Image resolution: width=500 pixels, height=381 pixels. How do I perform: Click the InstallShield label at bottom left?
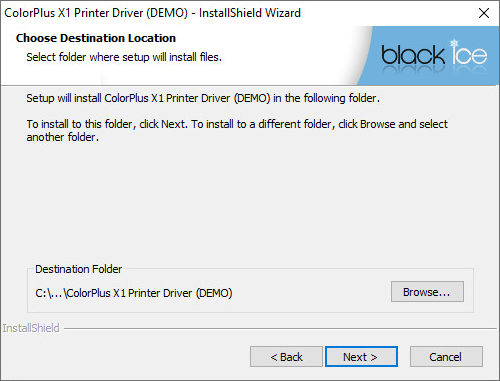31,328
